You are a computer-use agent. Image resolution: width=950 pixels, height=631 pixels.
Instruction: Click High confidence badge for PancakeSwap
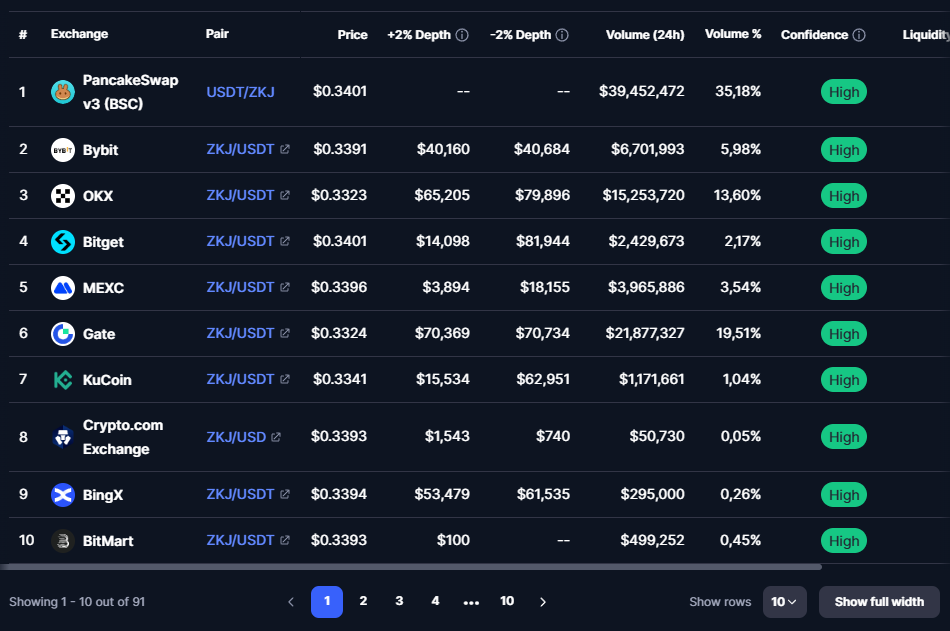(844, 92)
